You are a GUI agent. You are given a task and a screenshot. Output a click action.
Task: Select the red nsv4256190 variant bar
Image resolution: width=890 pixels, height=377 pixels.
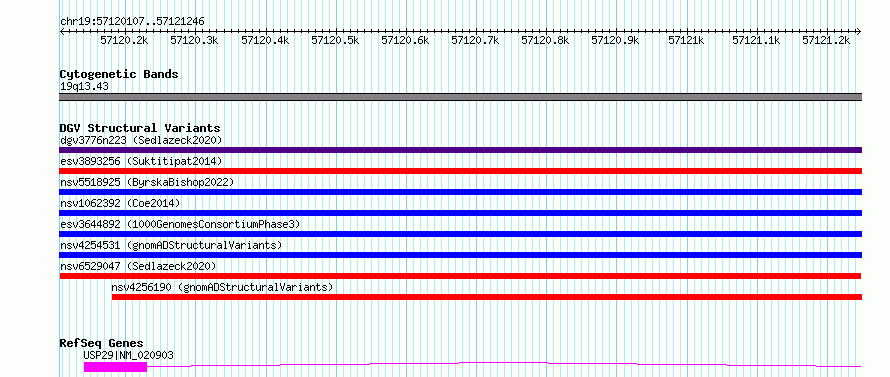click(x=486, y=297)
